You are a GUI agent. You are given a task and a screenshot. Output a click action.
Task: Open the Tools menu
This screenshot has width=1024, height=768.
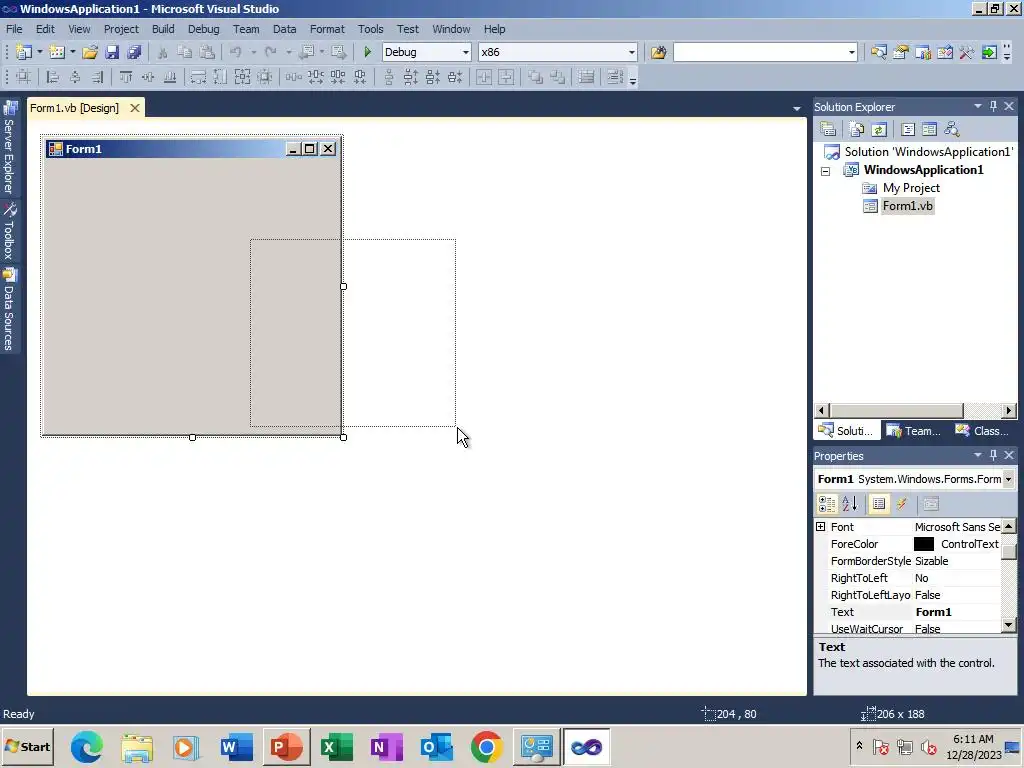(x=370, y=29)
